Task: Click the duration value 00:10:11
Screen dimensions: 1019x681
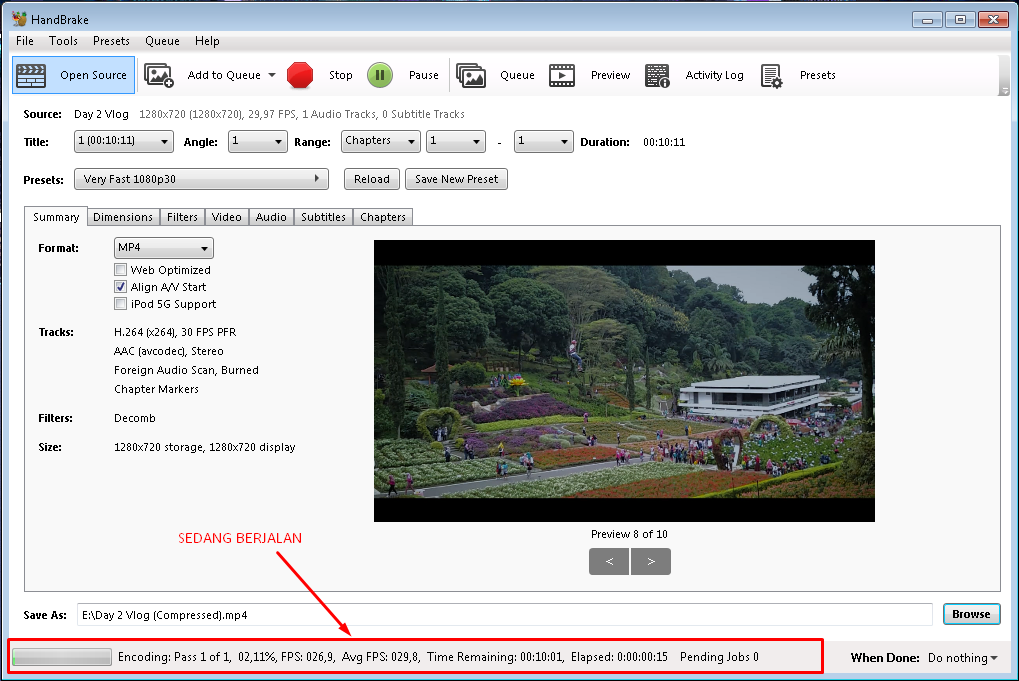Action: pos(664,142)
